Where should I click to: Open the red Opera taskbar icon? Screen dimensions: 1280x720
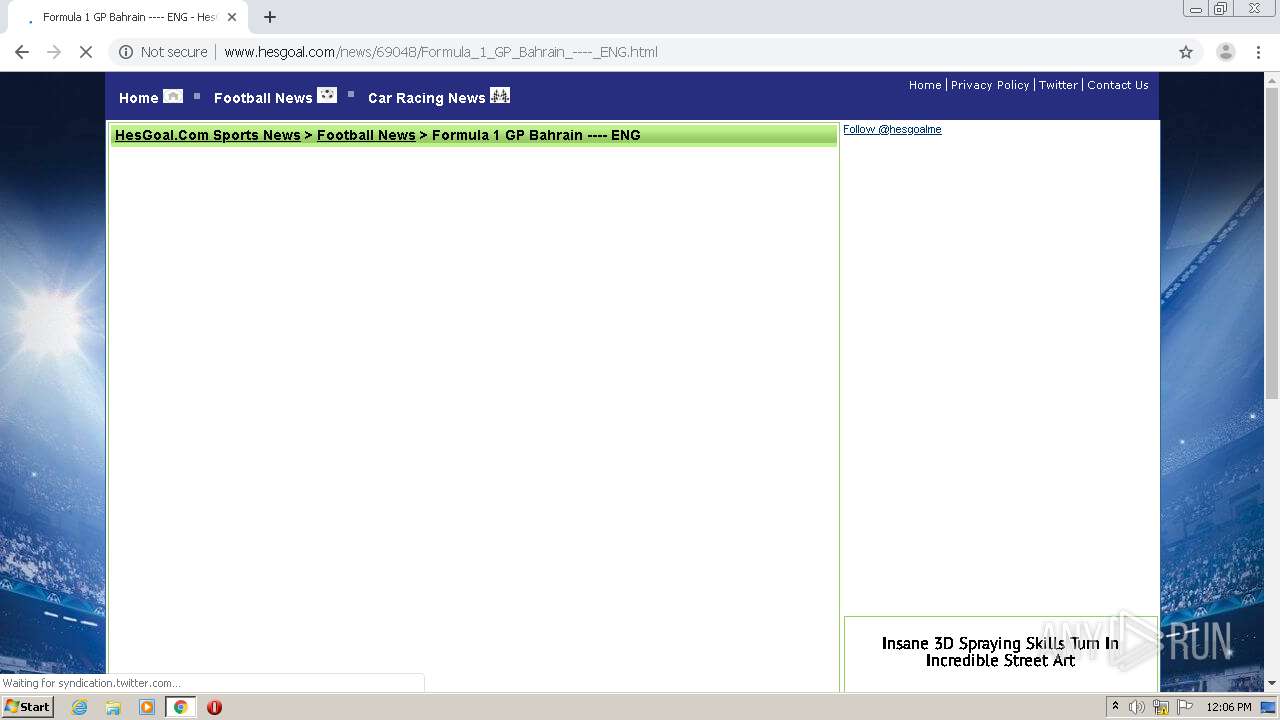click(x=214, y=707)
